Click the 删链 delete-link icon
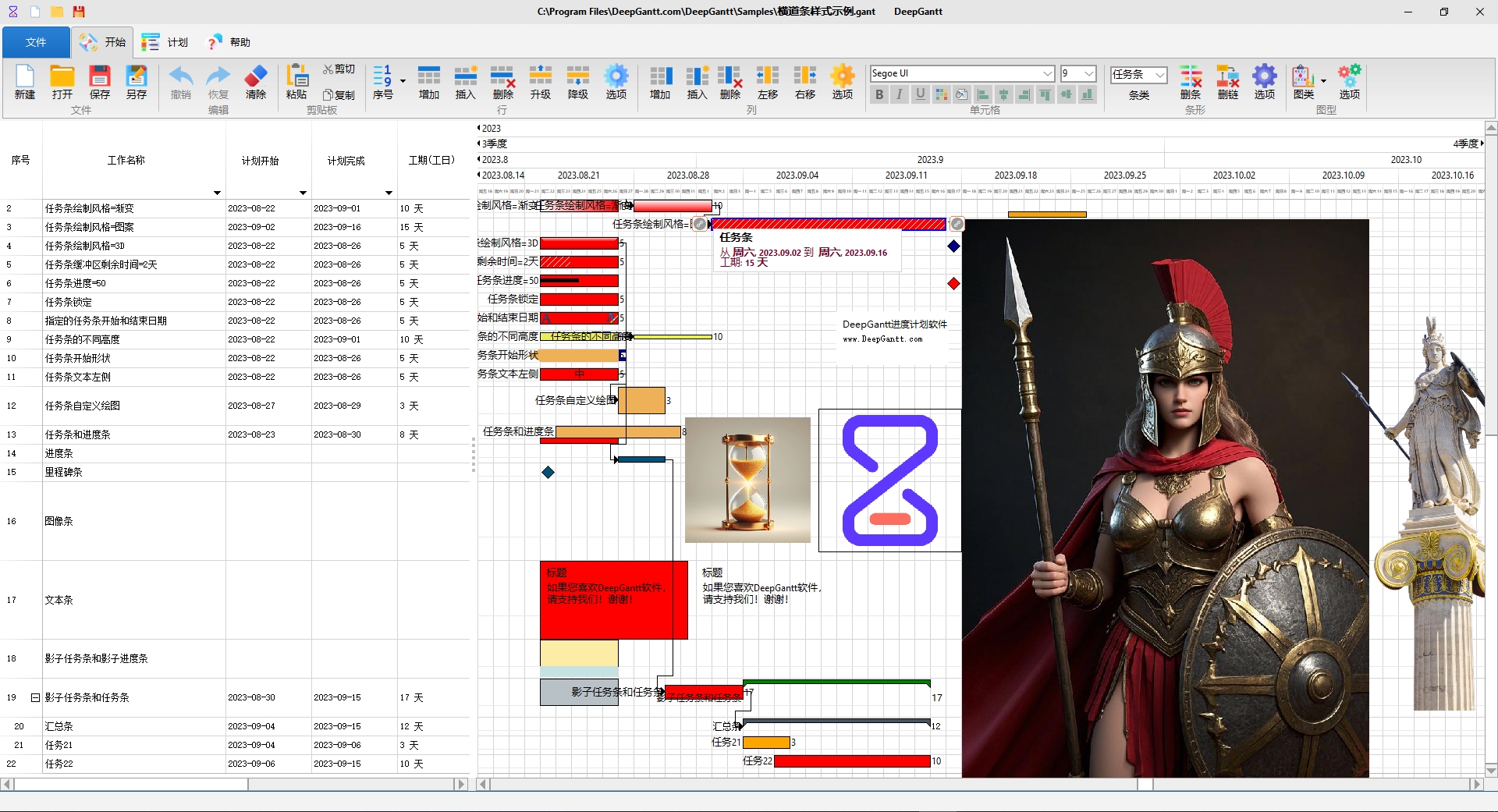1498x812 pixels. tap(1227, 82)
